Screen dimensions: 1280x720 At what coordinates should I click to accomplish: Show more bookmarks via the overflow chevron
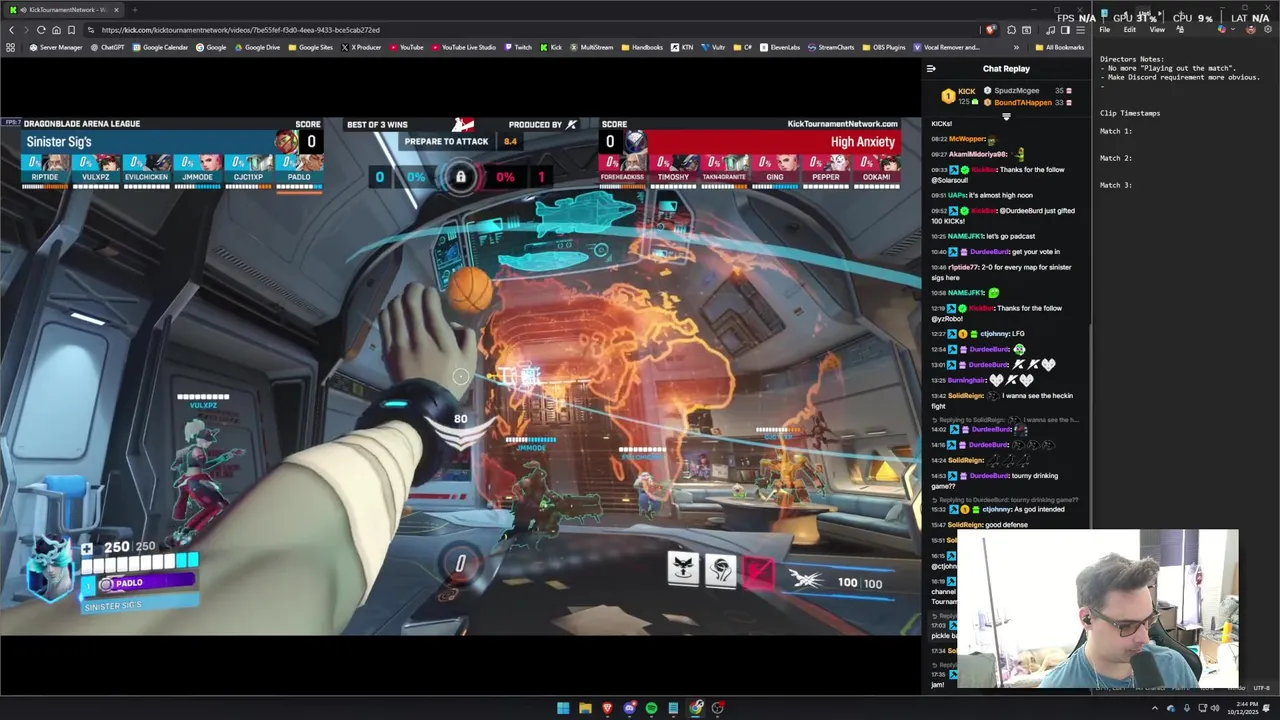(x=1016, y=47)
